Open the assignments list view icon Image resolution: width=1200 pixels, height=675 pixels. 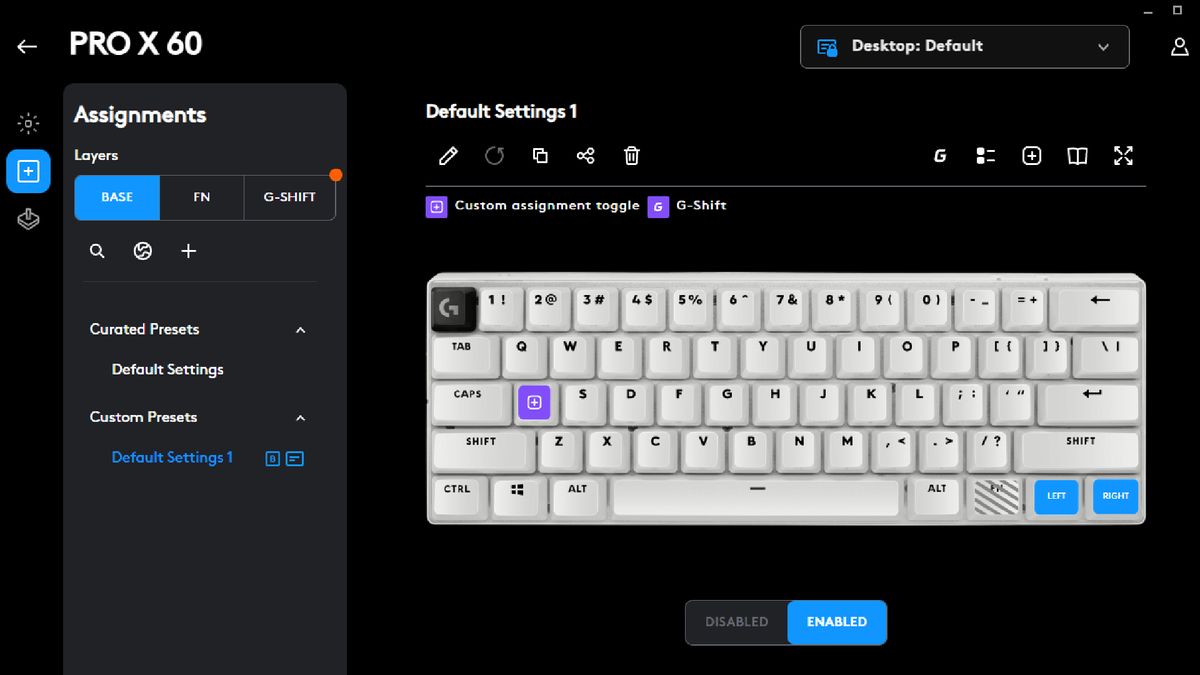pyautogui.click(x=985, y=156)
